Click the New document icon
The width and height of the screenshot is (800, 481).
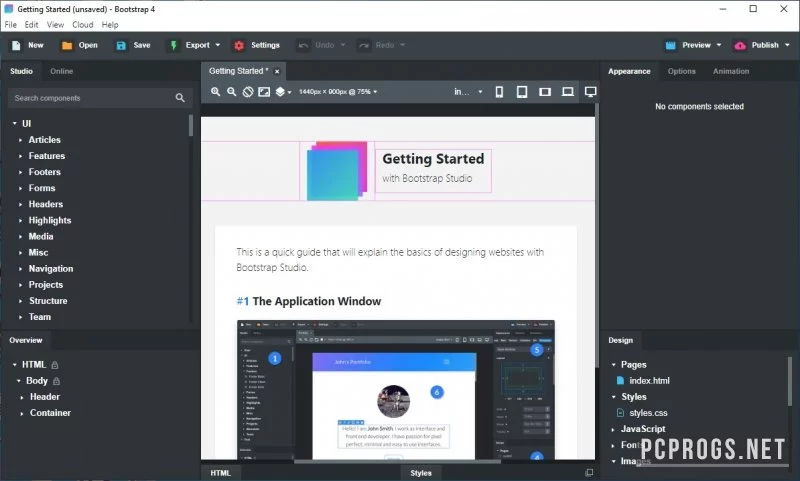click(x=16, y=45)
